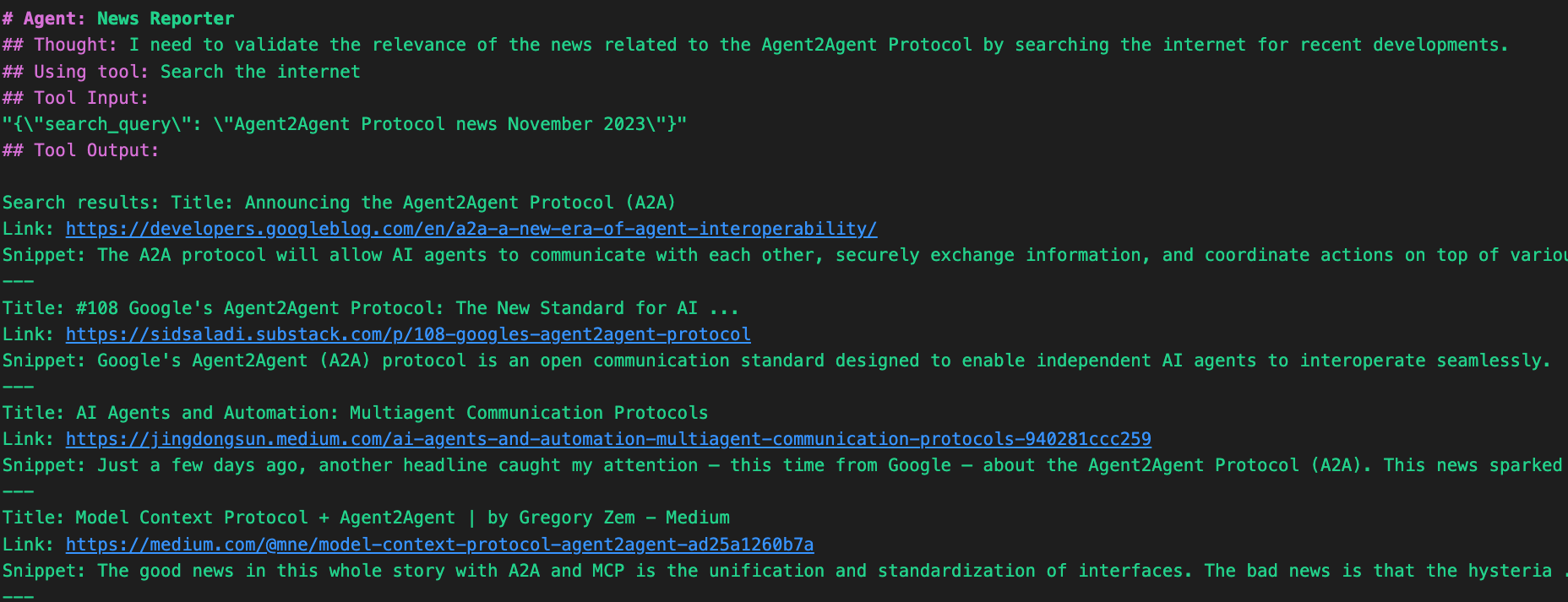Click the snippet starting 'The A2A protocol will allow'
Screen dimensions: 1568x602
point(832,255)
